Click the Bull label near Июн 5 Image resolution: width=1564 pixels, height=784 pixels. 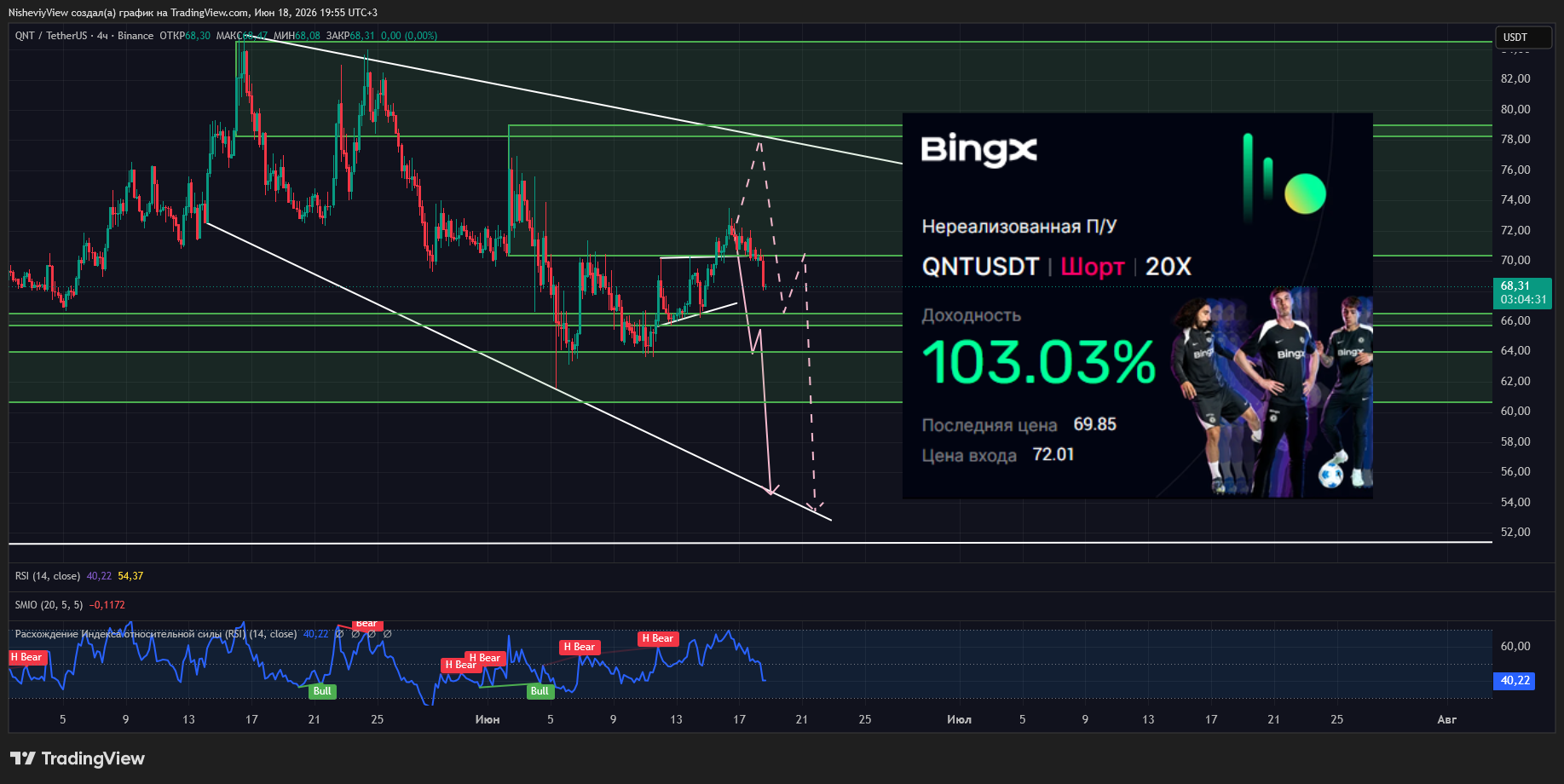pyautogui.click(x=540, y=691)
